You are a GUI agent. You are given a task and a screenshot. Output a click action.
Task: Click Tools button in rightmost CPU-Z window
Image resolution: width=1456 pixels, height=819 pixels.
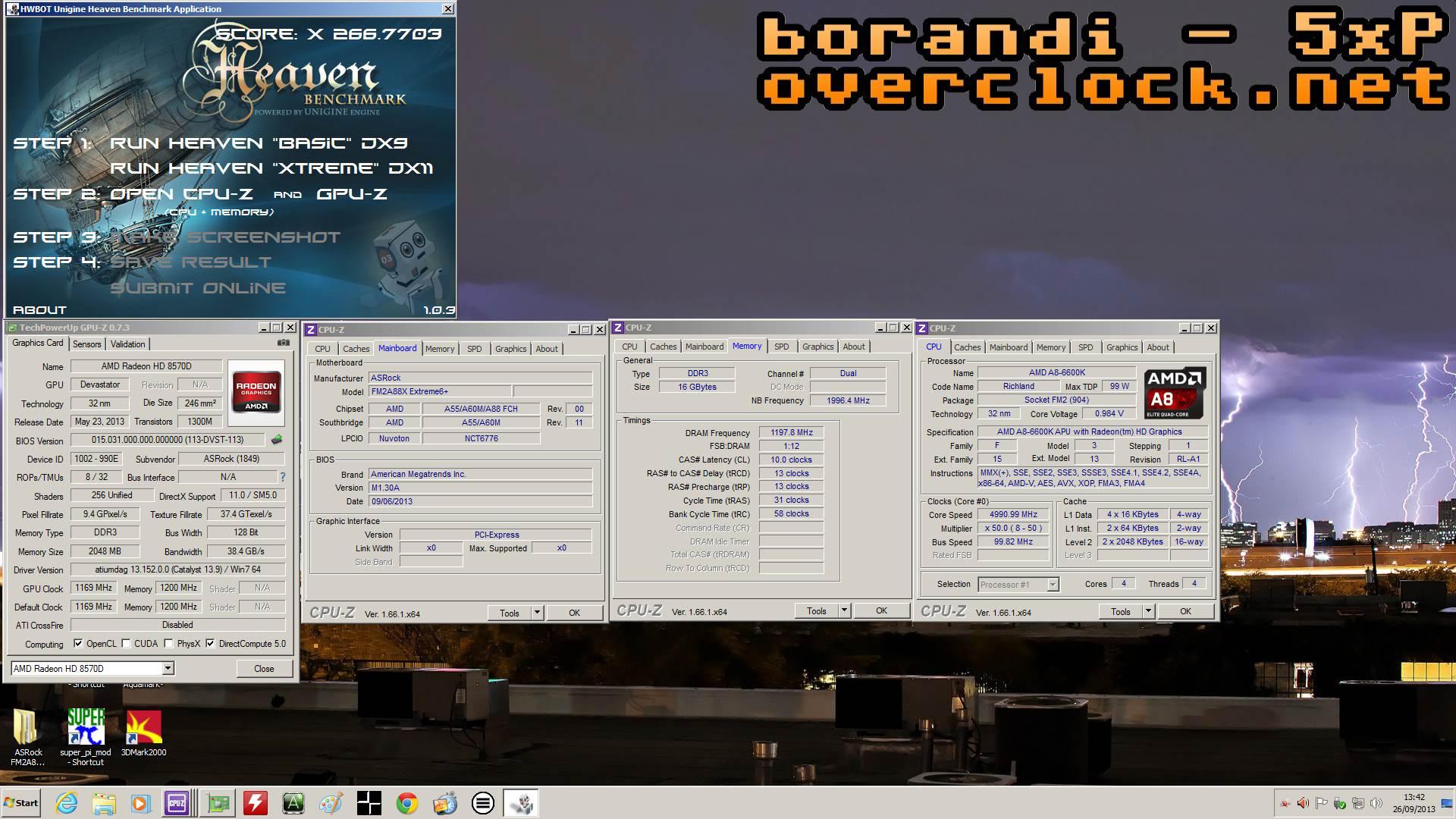[1120, 611]
